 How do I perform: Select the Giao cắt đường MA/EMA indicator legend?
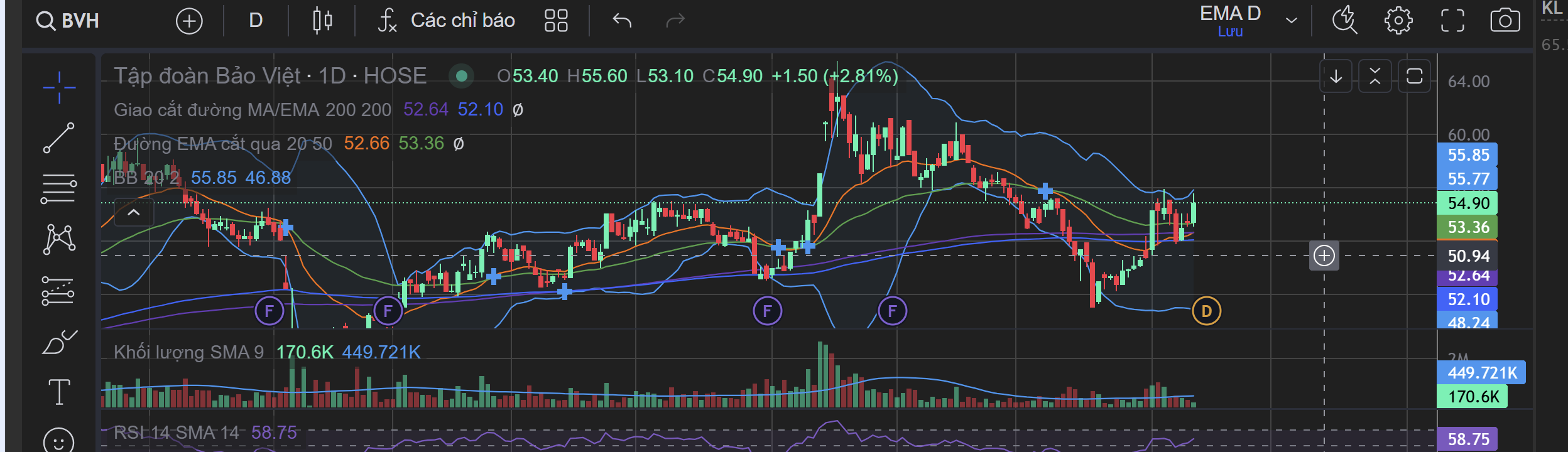[253, 110]
